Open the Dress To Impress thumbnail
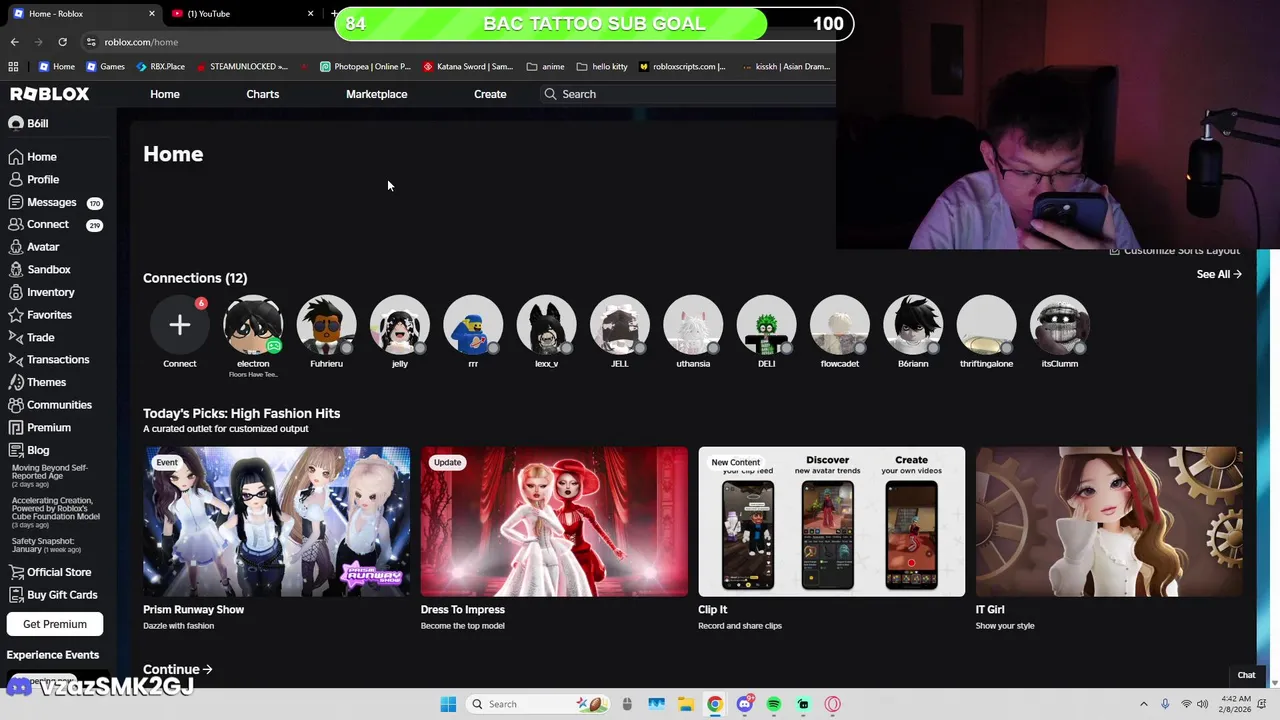The height and width of the screenshot is (720, 1280). [554, 522]
